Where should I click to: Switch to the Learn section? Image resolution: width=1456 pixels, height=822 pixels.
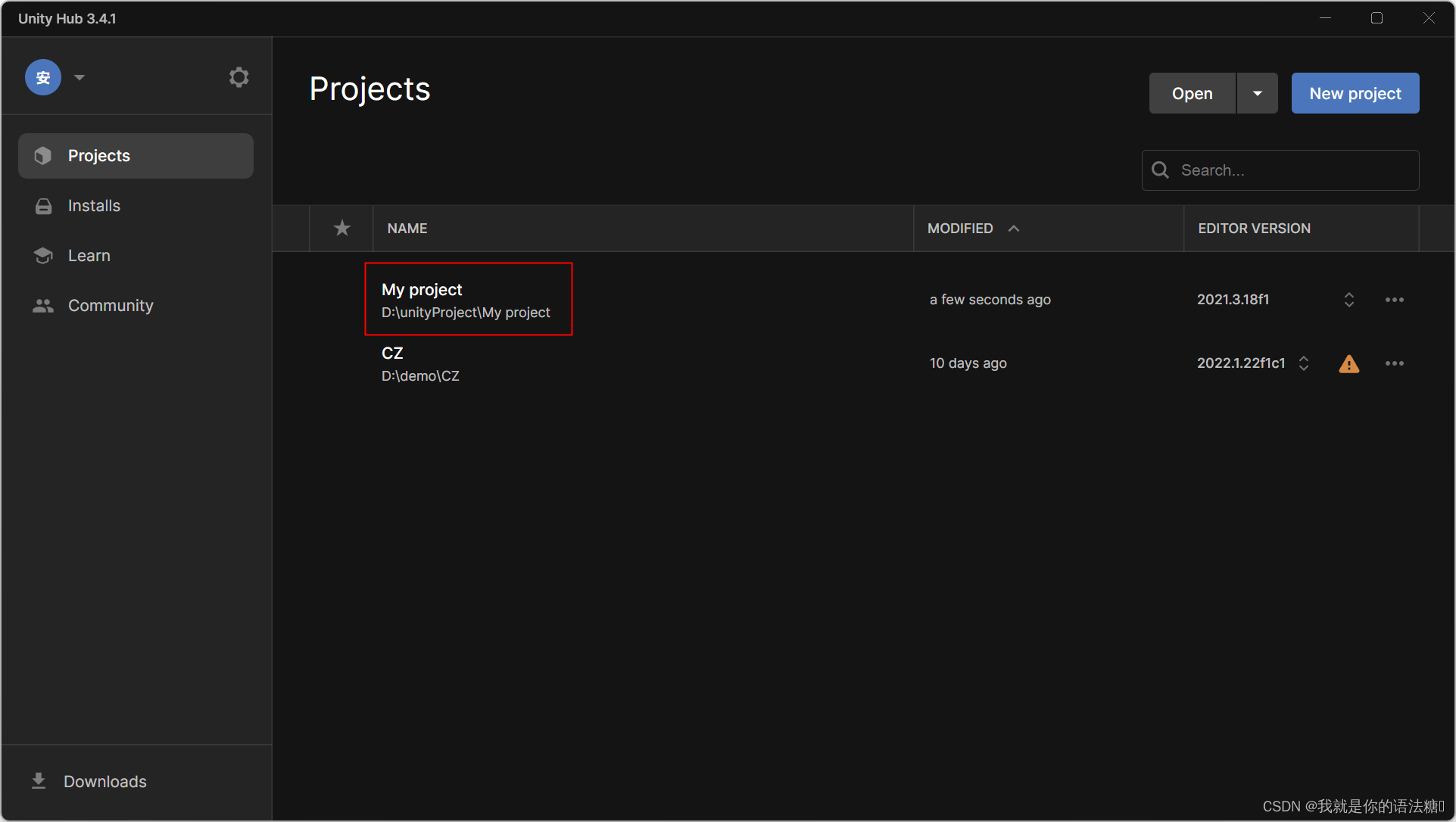click(89, 256)
